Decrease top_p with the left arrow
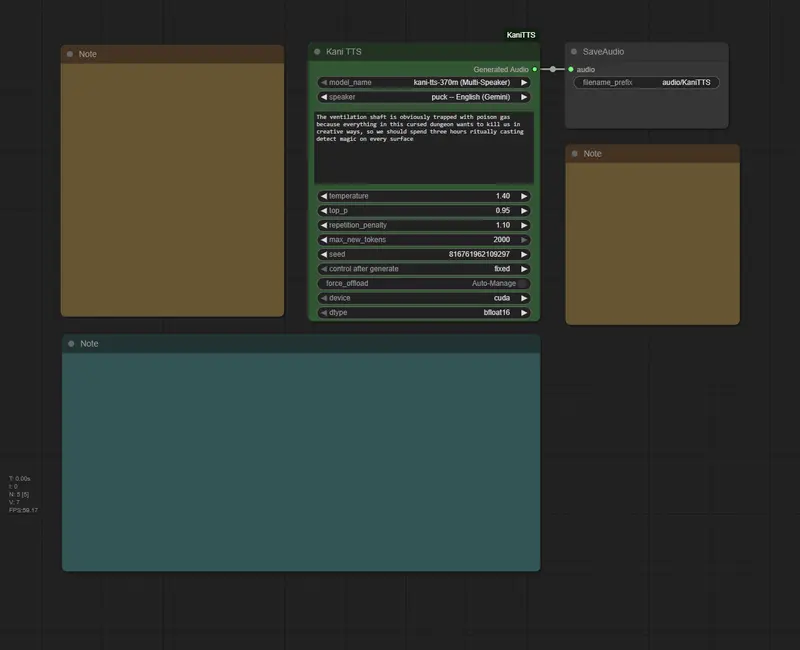This screenshot has width=800, height=650. tap(323, 211)
